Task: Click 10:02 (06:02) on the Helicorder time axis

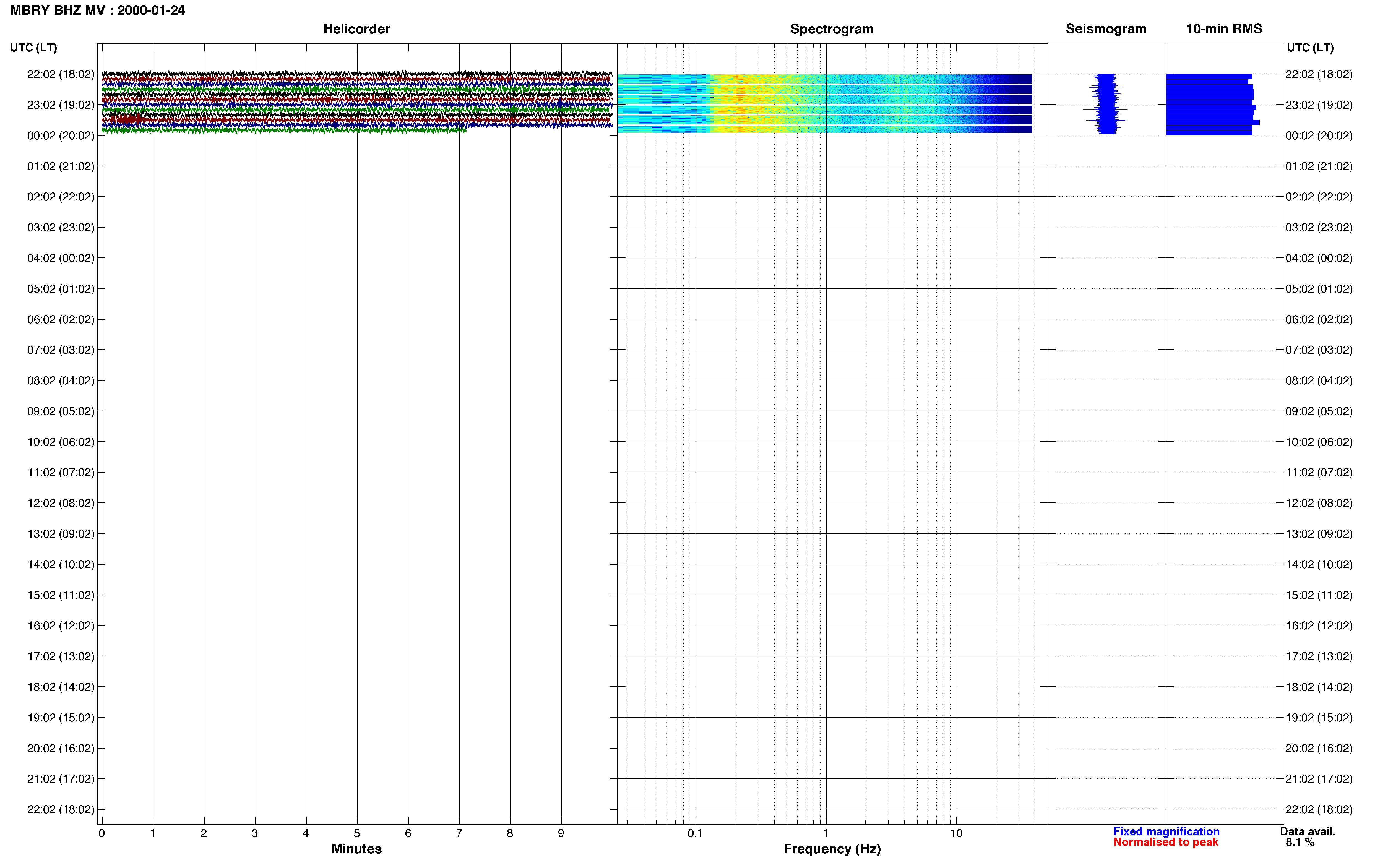Action: tap(60, 442)
